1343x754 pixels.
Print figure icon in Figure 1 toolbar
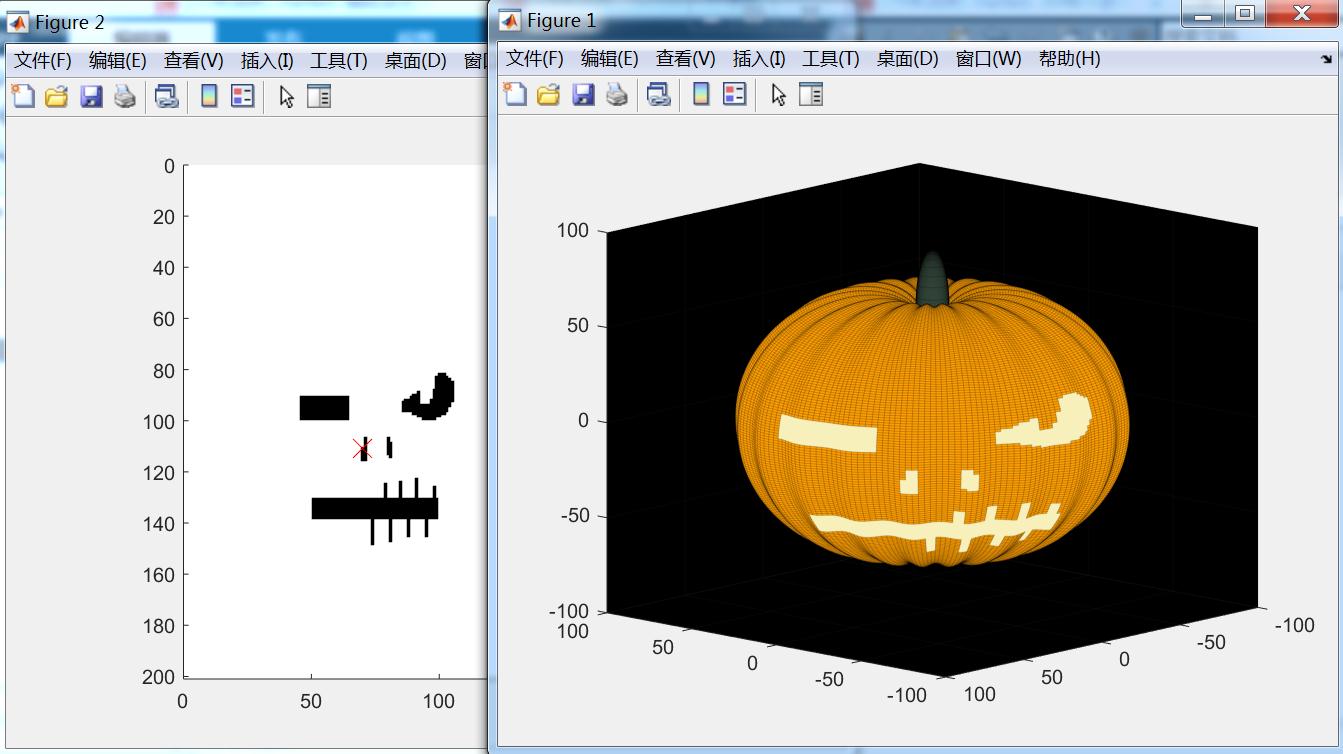[617, 95]
